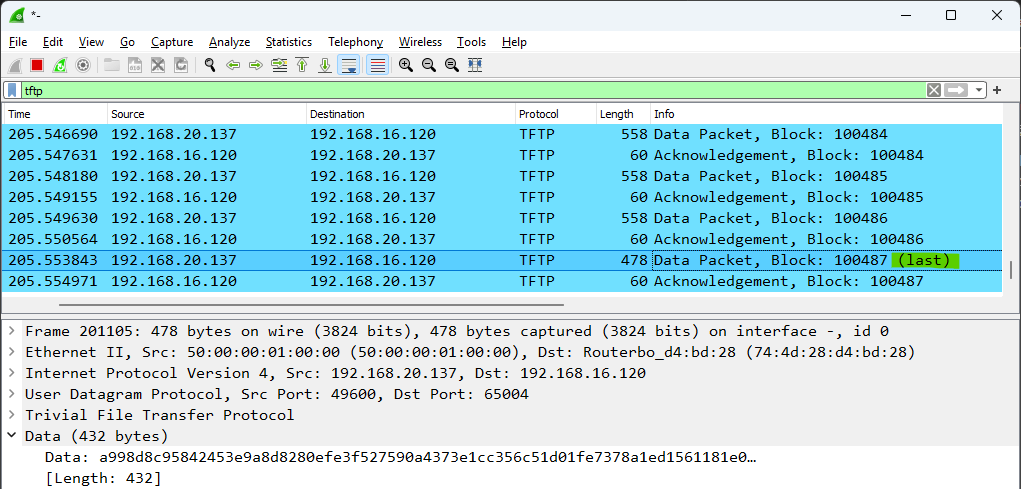The height and width of the screenshot is (489, 1021).
Task: Open Find Packet magnifier tool
Action: point(210,65)
